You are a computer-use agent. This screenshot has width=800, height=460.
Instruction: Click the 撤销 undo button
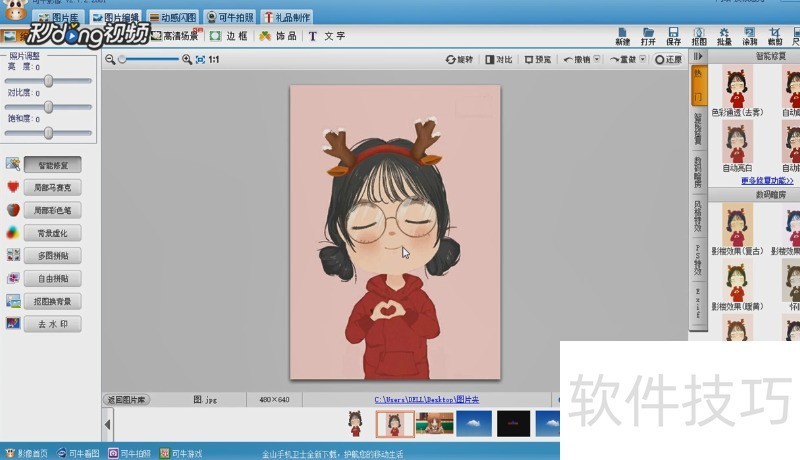pos(577,60)
